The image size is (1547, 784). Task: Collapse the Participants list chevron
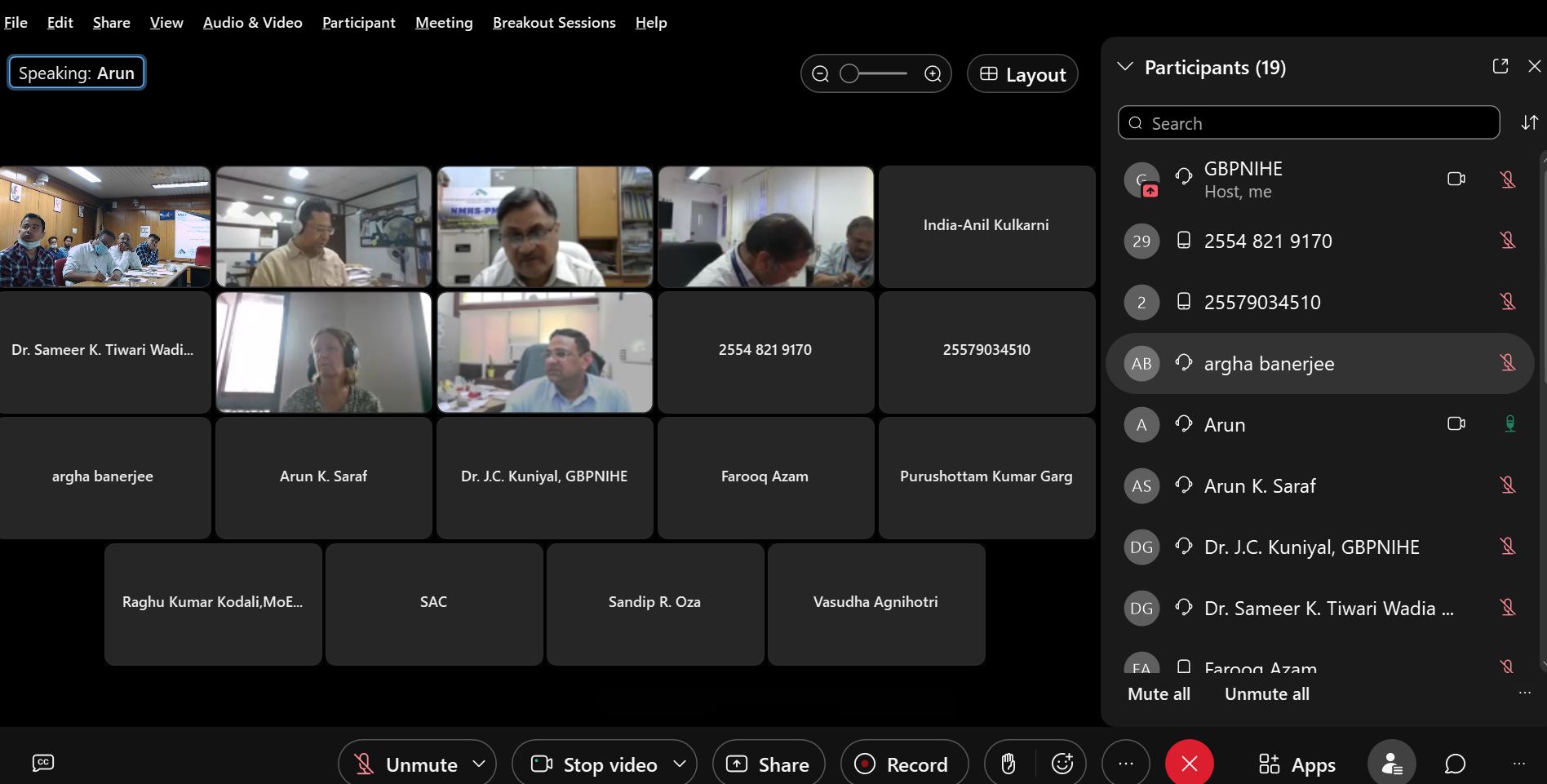1125,67
